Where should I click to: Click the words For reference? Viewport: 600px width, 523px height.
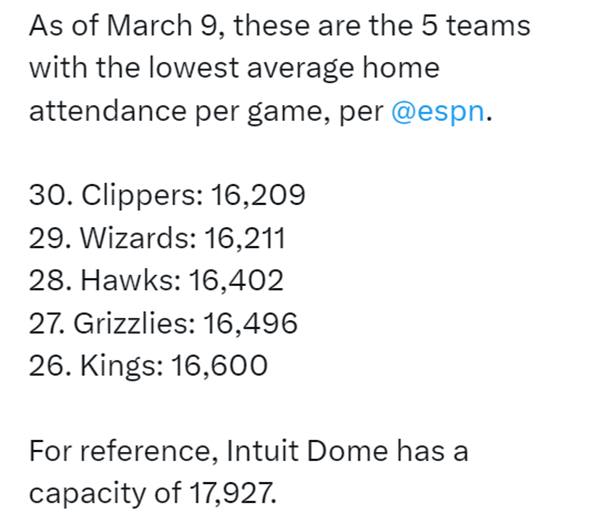pos(121,451)
